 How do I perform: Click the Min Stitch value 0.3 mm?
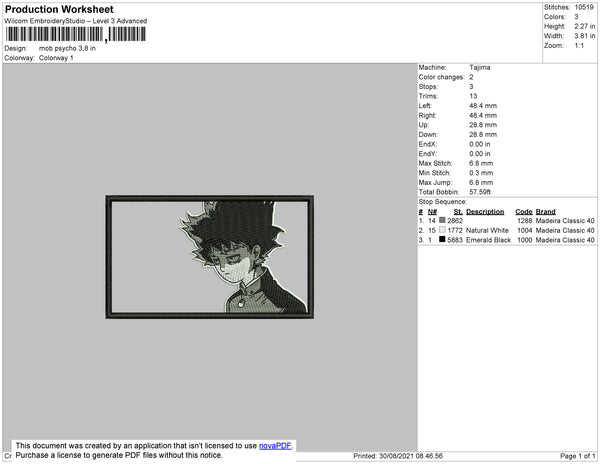(481, 173)
